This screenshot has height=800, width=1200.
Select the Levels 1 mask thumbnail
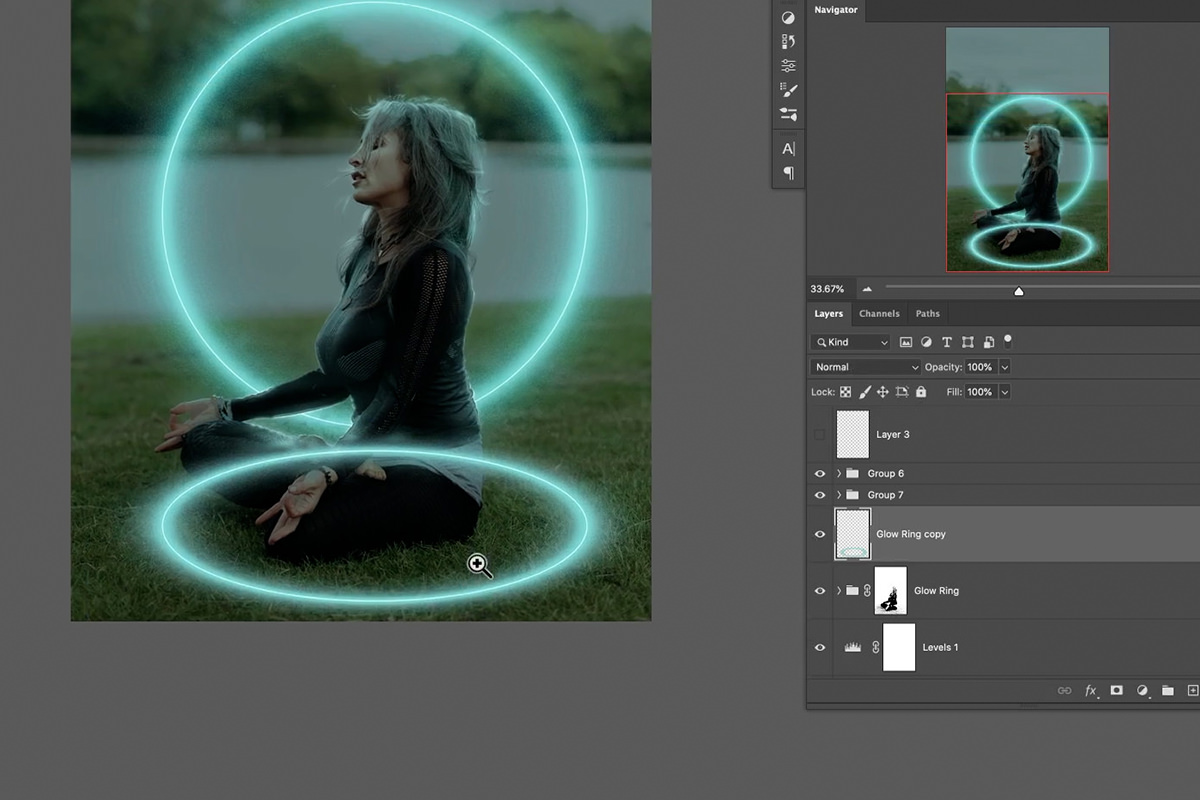899,647
